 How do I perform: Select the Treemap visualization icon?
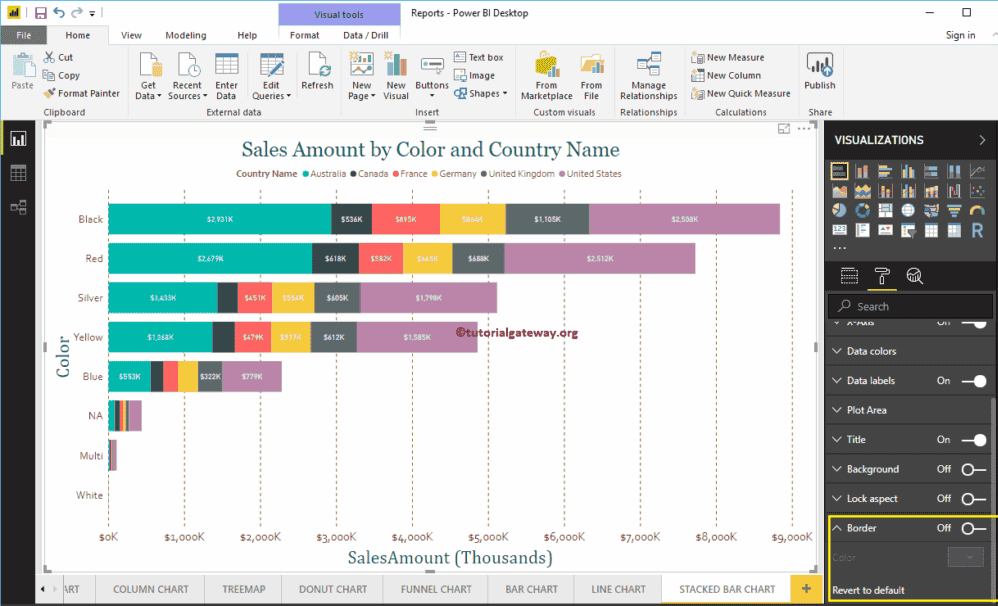pos(885,210)
